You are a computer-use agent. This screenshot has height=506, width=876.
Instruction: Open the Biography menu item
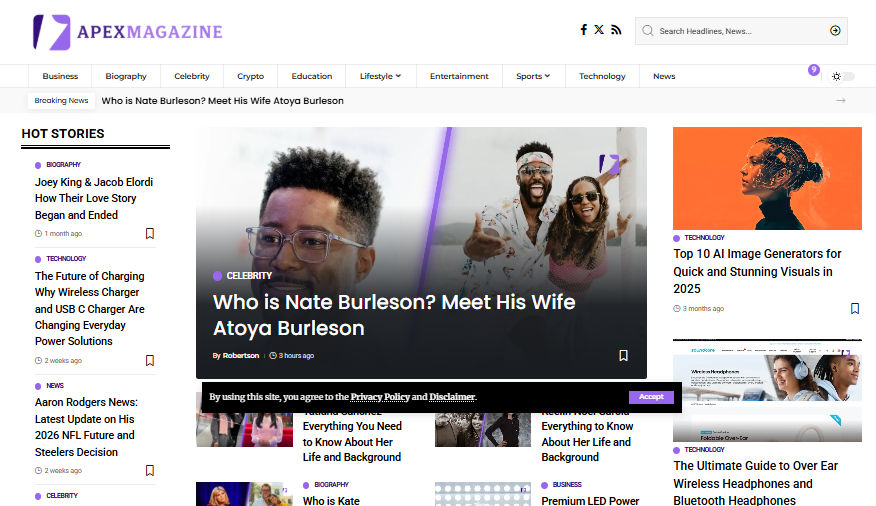(126, 76)
